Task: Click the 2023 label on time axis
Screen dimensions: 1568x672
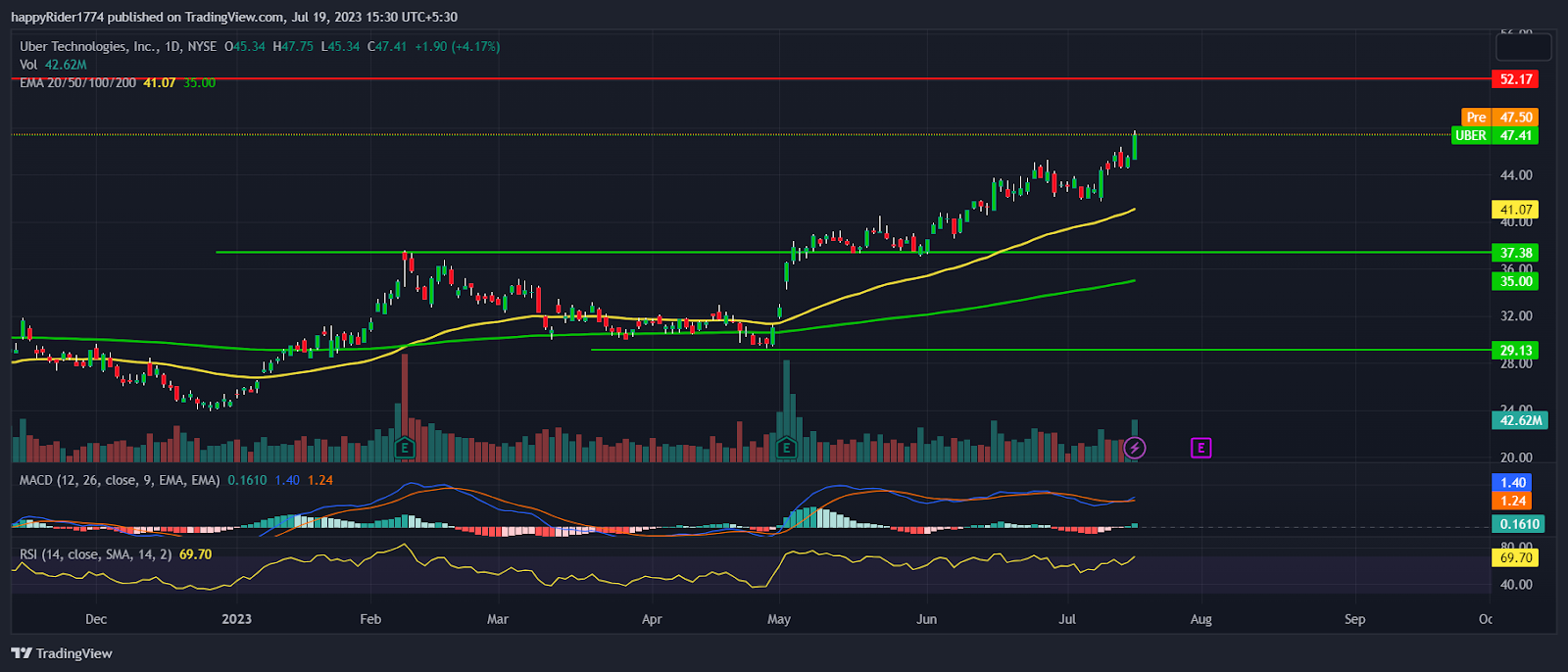Action: click(x=236, y=619)
